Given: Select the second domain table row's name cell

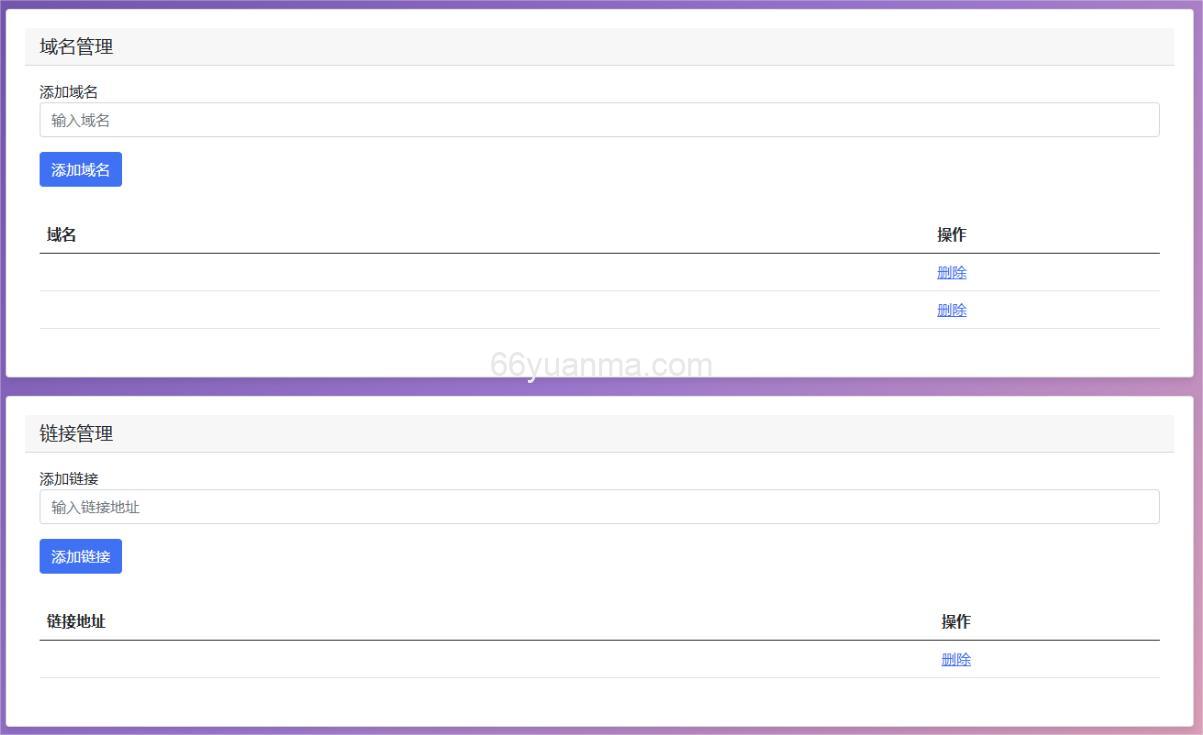Looking at the screenshot, I should [480, 310].
